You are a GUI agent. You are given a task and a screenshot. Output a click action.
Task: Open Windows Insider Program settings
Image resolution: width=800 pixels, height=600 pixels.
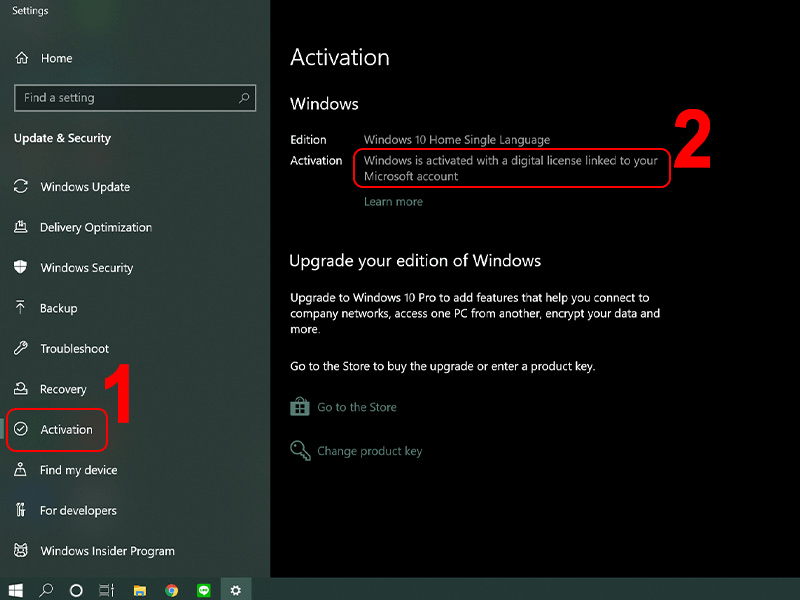tap(108, 551)
